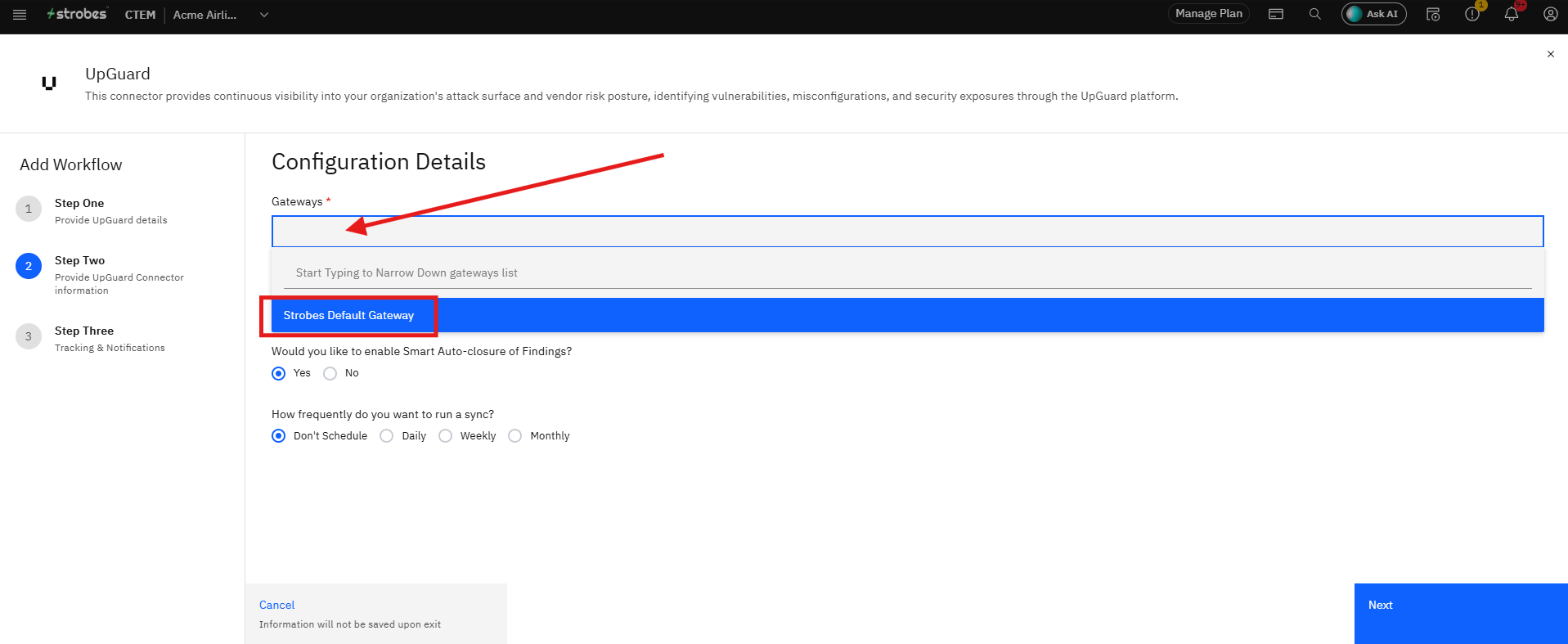The height and width of the screenshot is (644, 1568).
Task: Go to Step Two in workflow
Action: (100, 274)
